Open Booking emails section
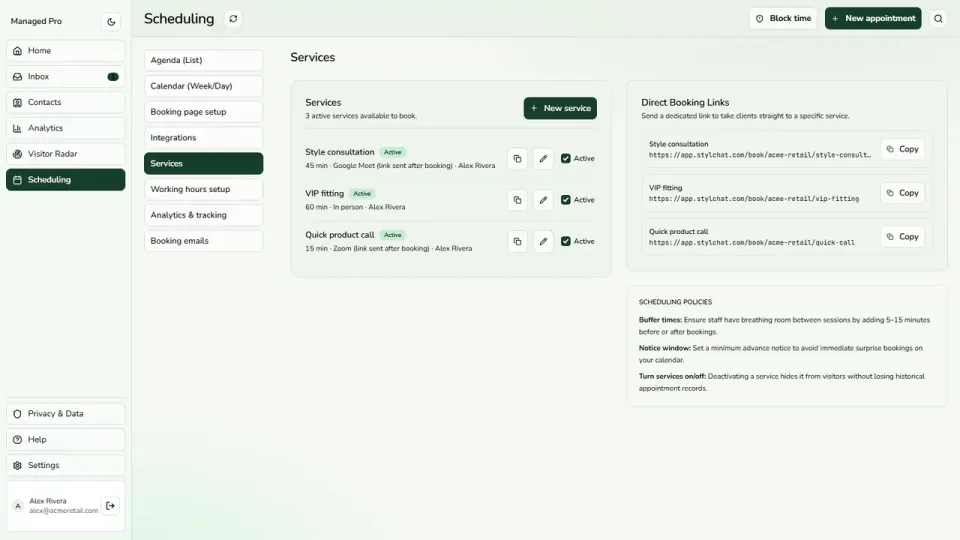The image size is (960, 540). click(x=203, y=241)
